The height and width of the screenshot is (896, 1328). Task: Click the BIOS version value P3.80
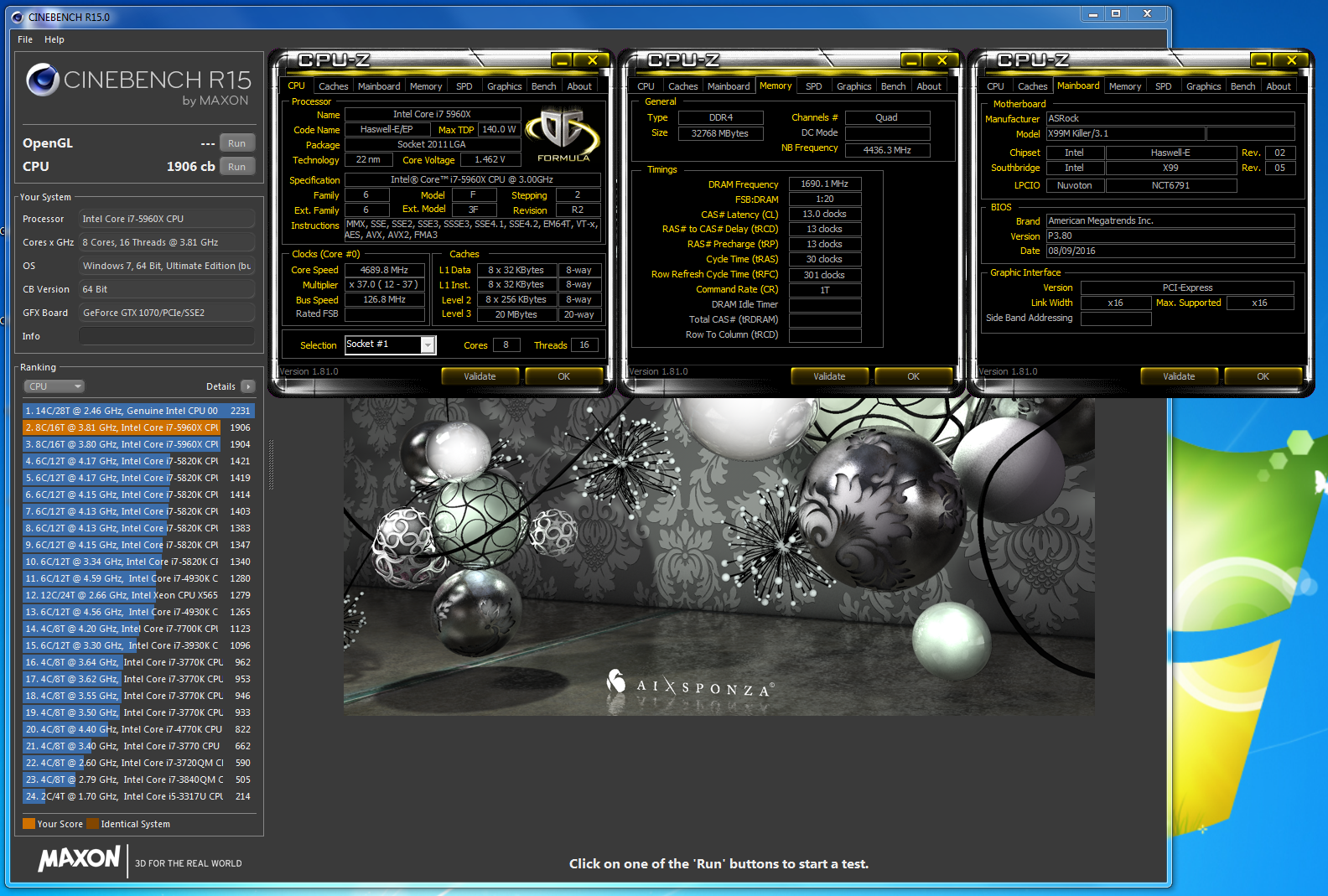[1170, 236]
